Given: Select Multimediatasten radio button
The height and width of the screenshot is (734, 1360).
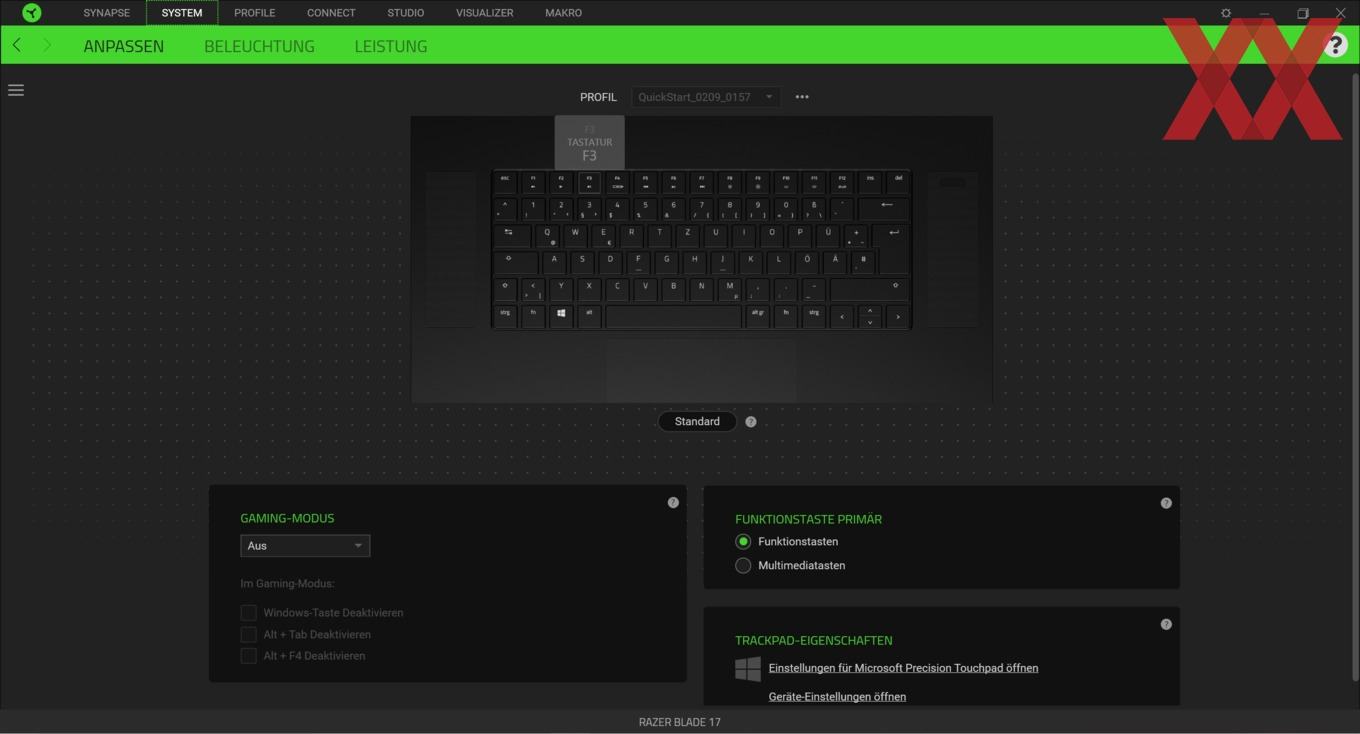Looking at the screenshot, I should [x=743, y=566].
